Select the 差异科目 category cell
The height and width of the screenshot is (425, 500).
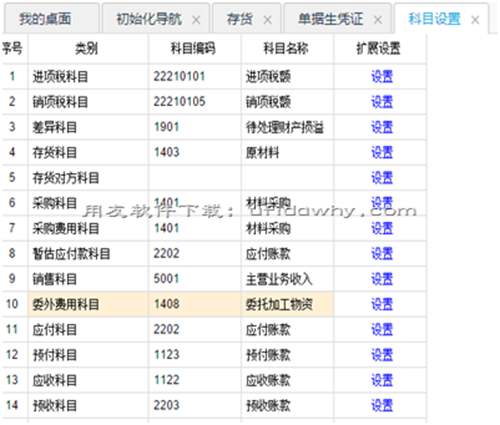point(88,127)
